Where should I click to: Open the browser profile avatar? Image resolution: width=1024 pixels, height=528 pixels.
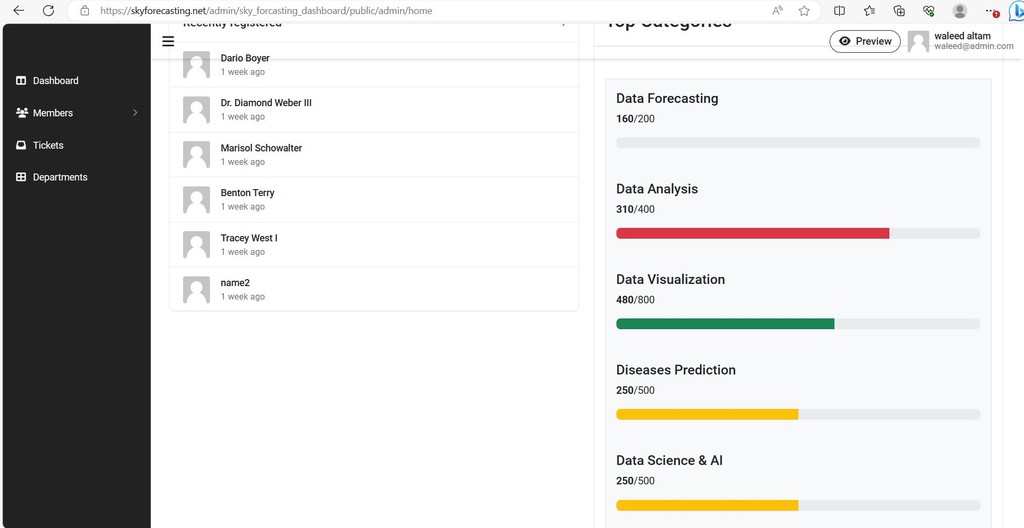tap(959, 10)
